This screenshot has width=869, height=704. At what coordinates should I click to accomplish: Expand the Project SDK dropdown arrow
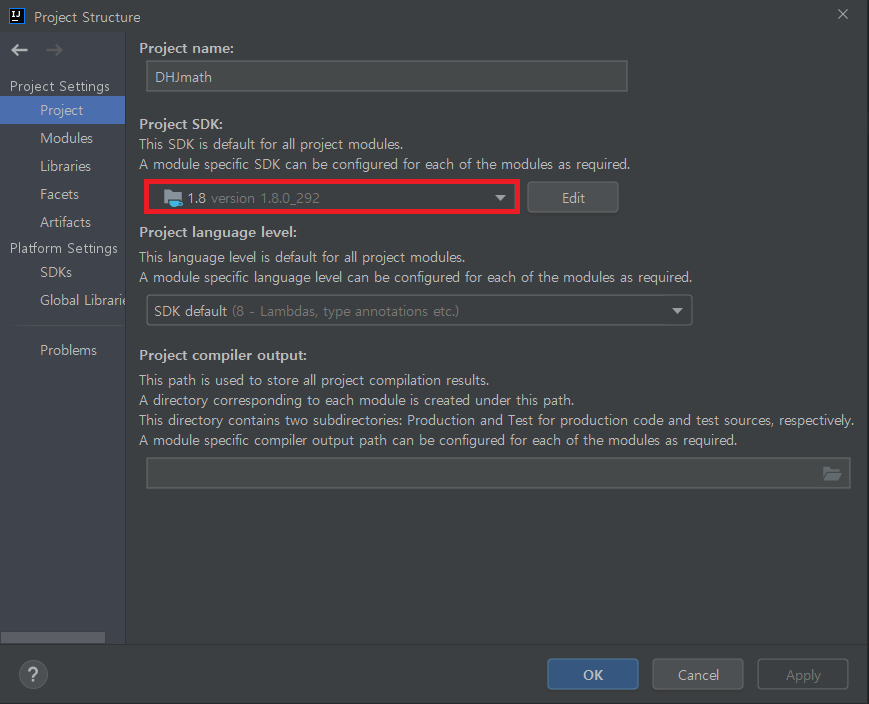500,198
